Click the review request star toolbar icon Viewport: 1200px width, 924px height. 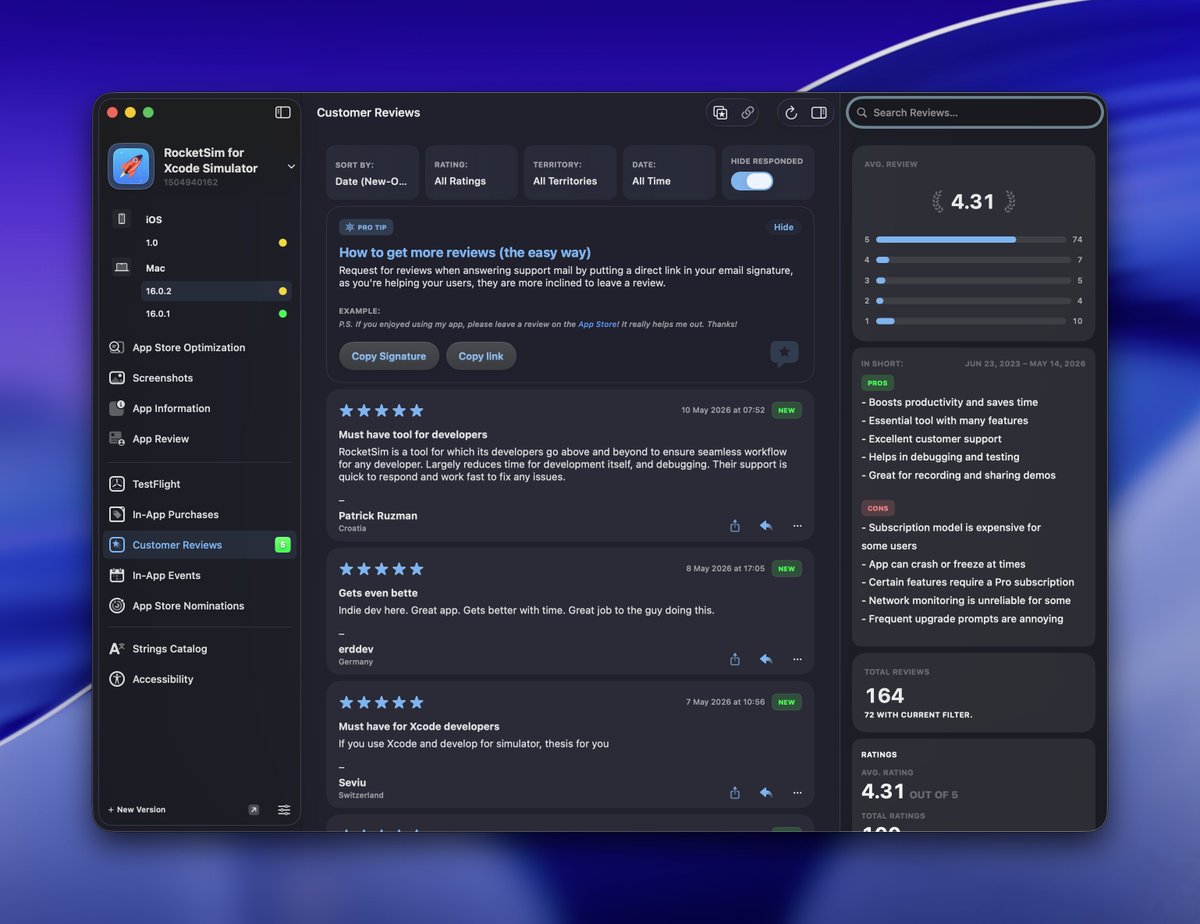click(x=720, y=113)
